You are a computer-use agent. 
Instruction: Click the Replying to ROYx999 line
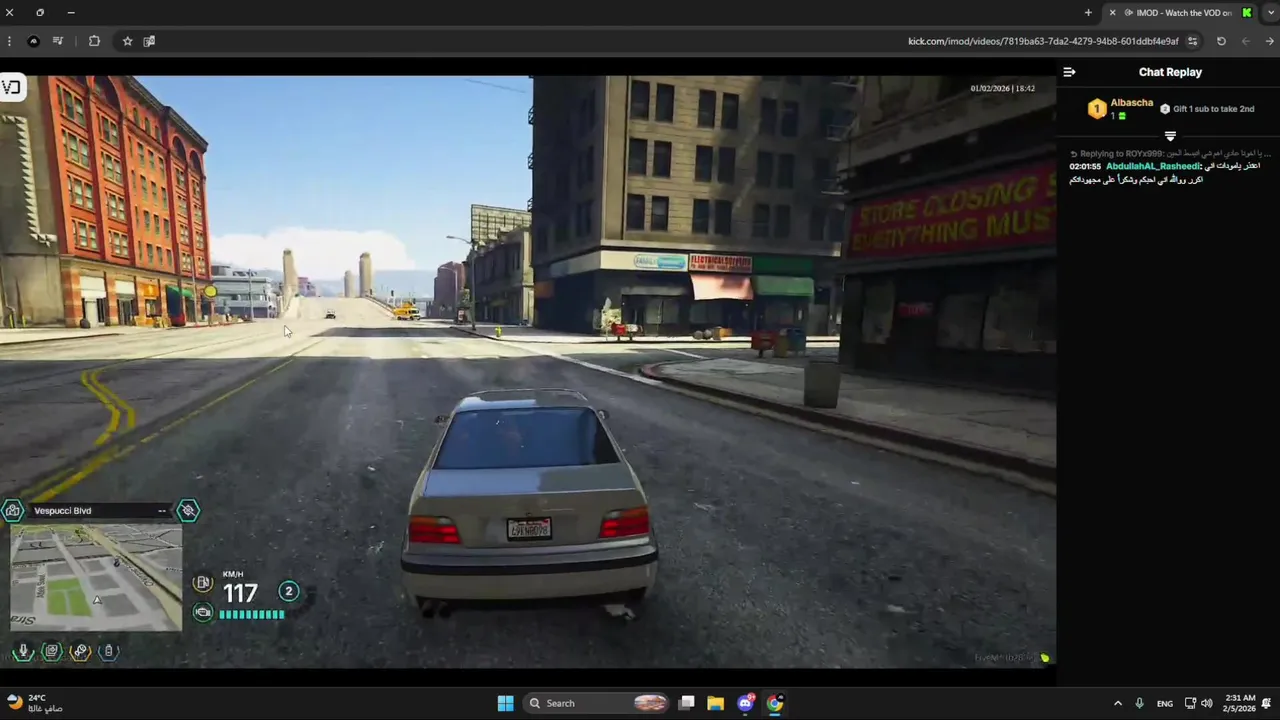(1170, 154)
